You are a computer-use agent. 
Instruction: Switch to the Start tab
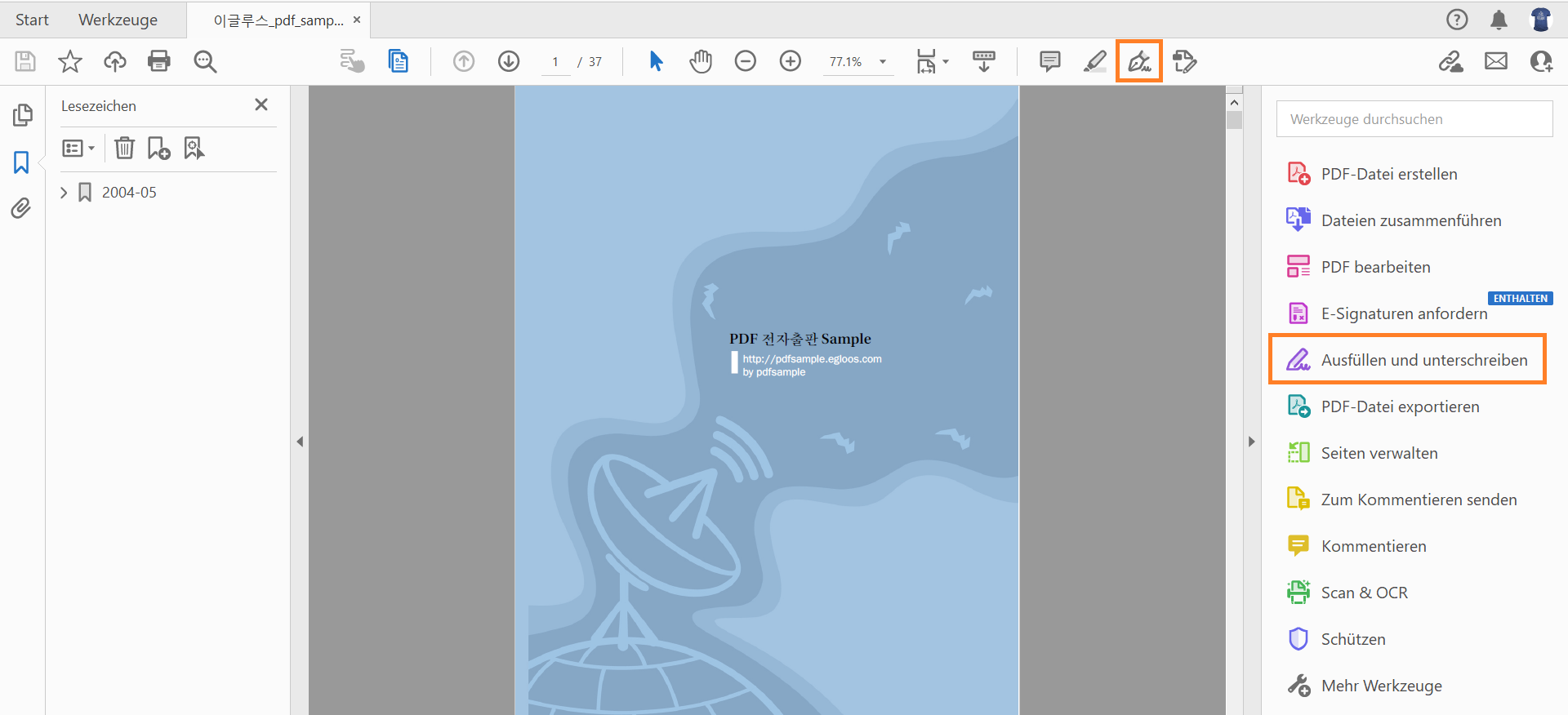32,20
